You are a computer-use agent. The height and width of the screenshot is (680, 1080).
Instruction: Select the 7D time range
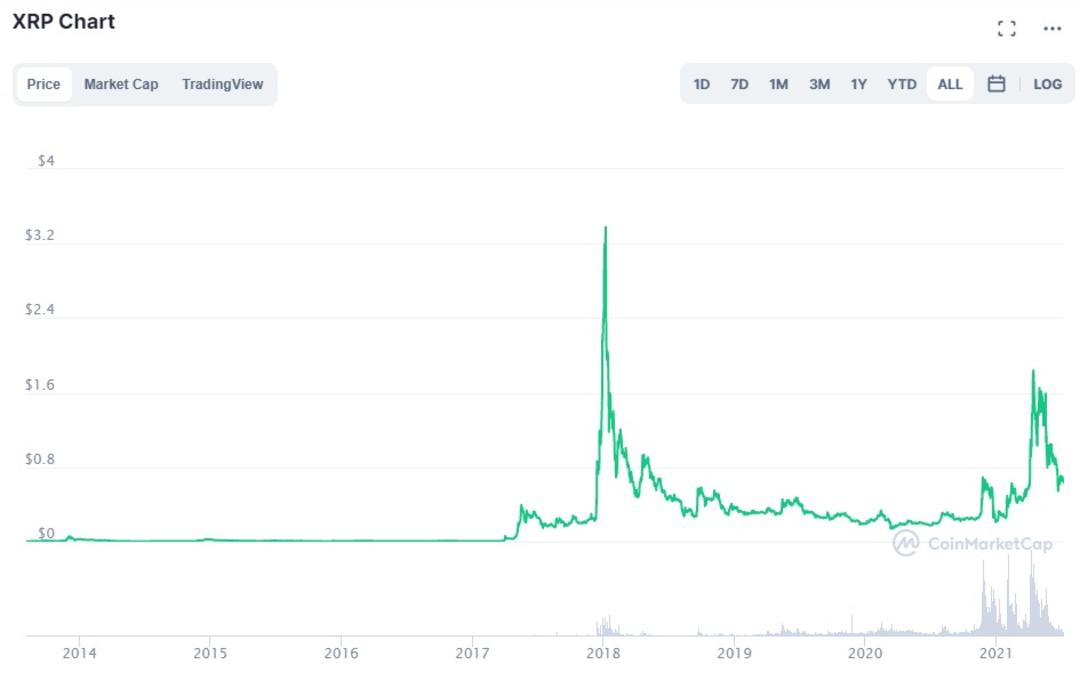(739, 84)
